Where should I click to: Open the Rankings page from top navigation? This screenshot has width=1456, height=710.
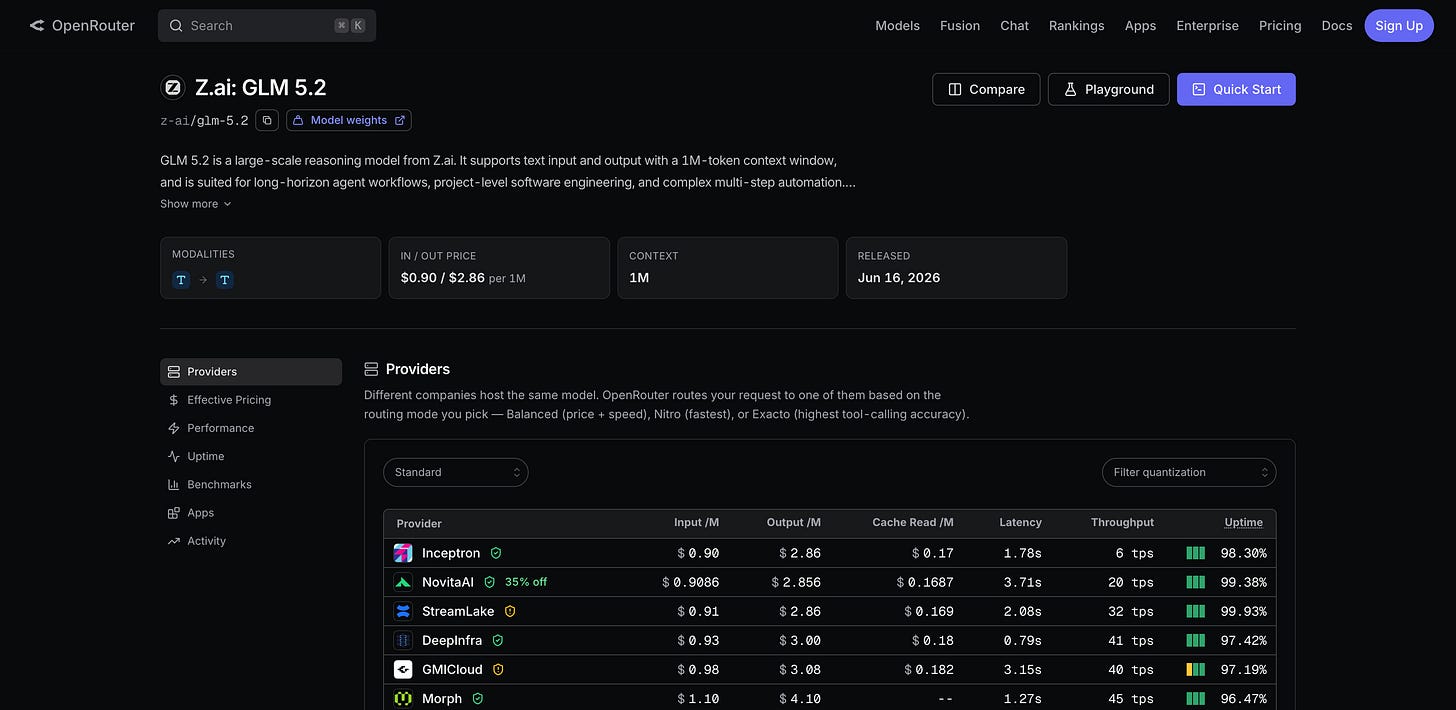(1077, 26)
